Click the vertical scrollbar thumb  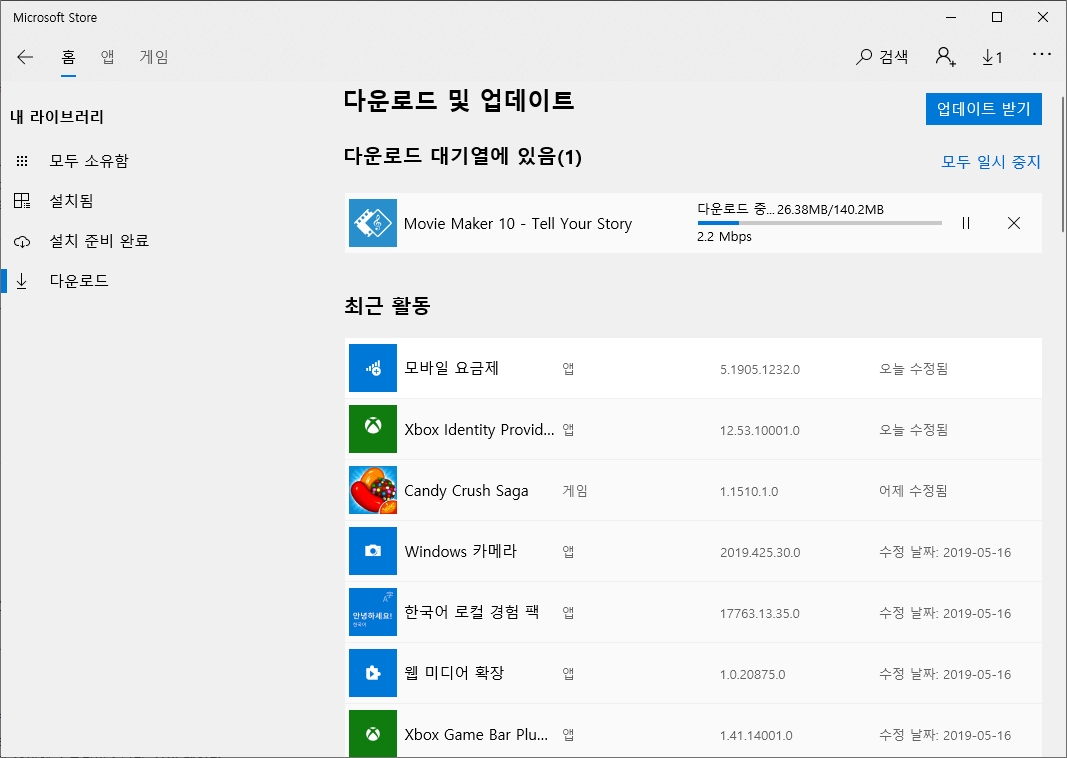tap(1062, 165)
